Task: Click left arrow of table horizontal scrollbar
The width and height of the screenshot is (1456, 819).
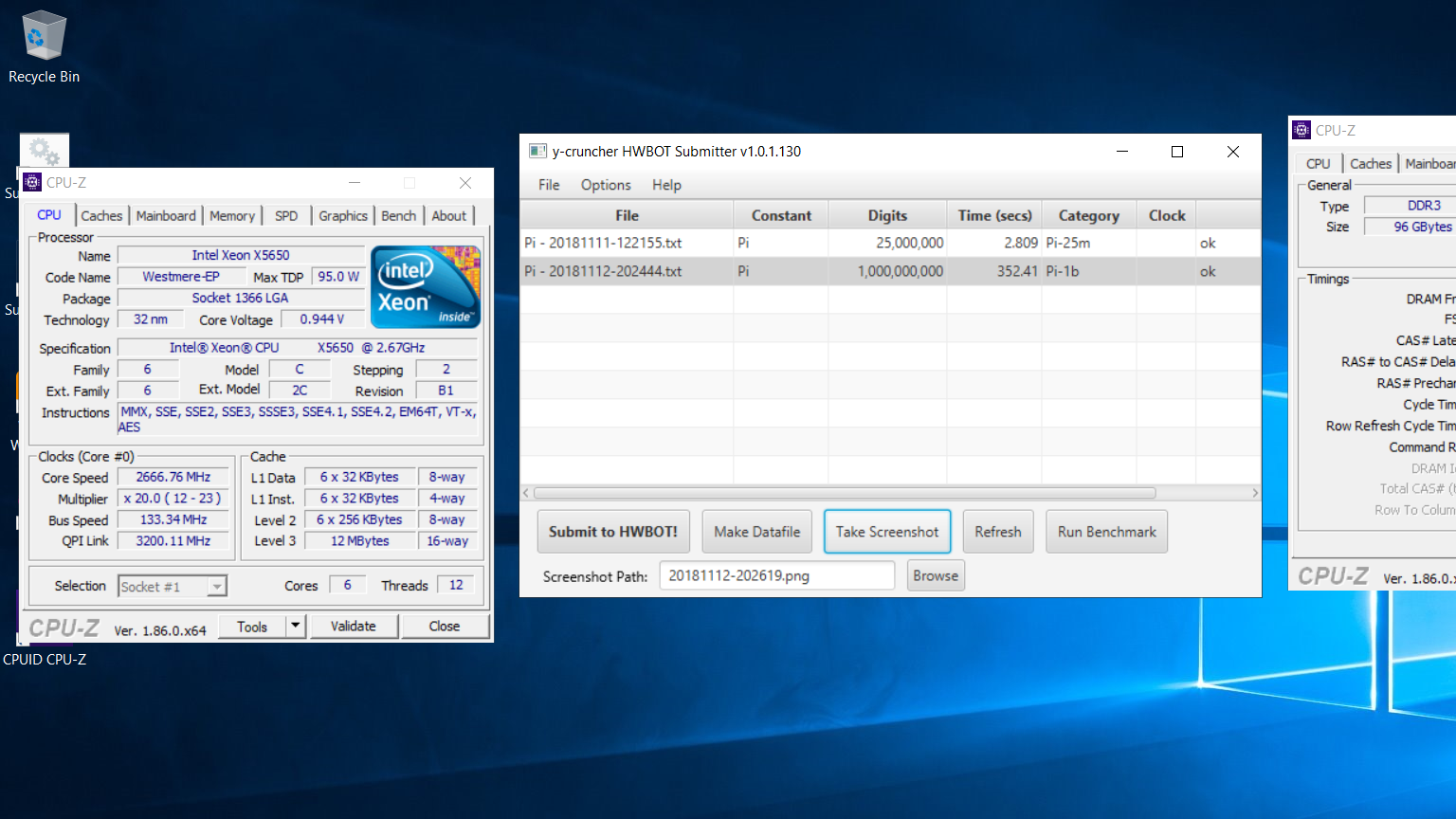Action: point(526,493)
